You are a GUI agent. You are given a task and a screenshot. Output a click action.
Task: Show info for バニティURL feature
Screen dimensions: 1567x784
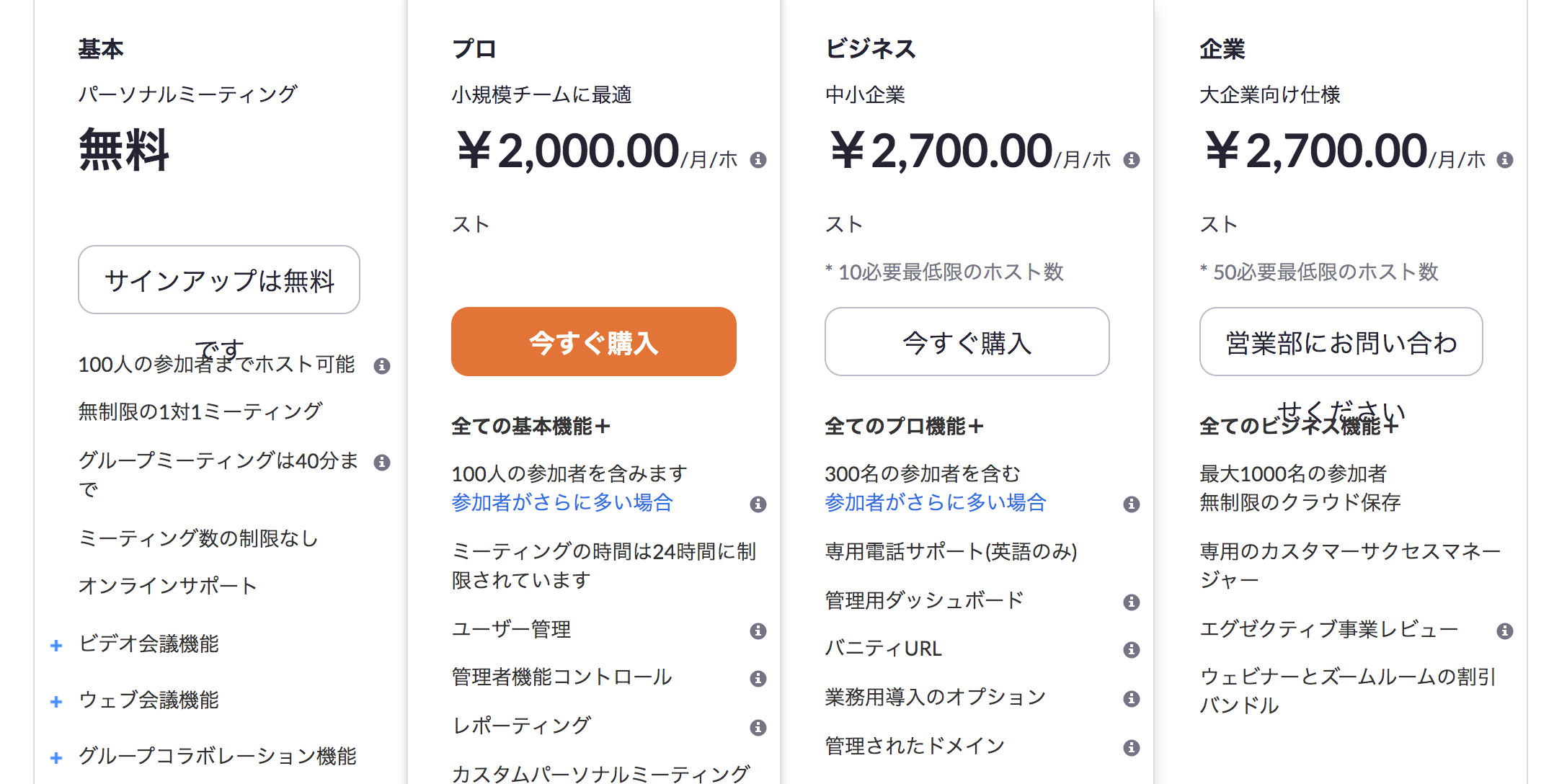click(x=1132, y=650)
